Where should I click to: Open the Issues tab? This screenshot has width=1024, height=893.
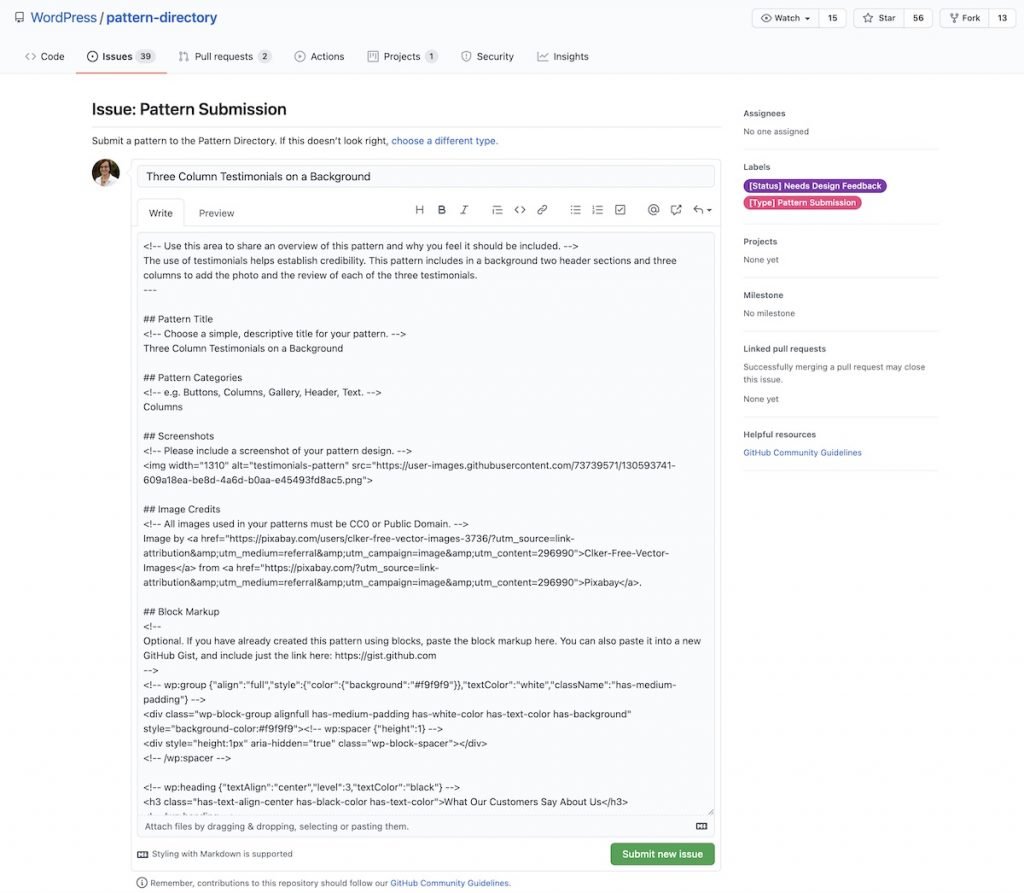point(121,57)
